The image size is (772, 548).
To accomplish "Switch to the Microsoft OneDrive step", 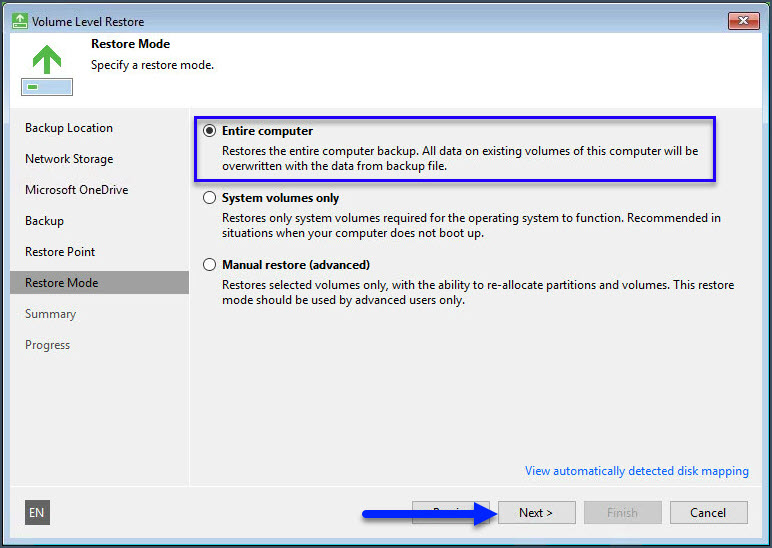I will click(x=76, y=190).
